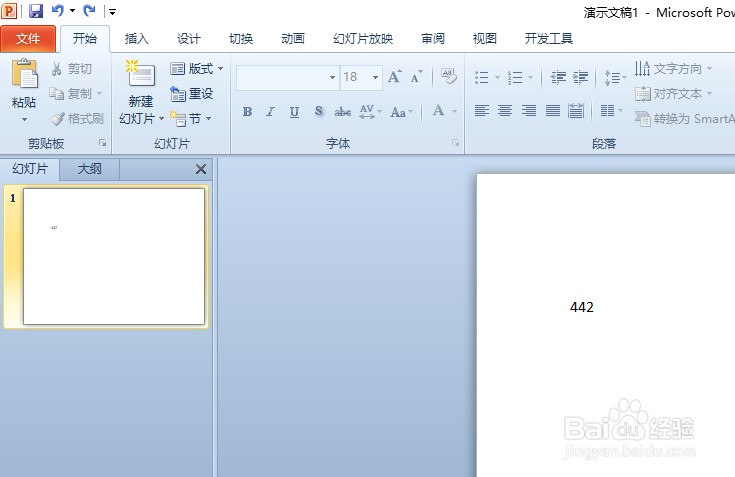Toggle center text alignment

(x=505, y=111)
